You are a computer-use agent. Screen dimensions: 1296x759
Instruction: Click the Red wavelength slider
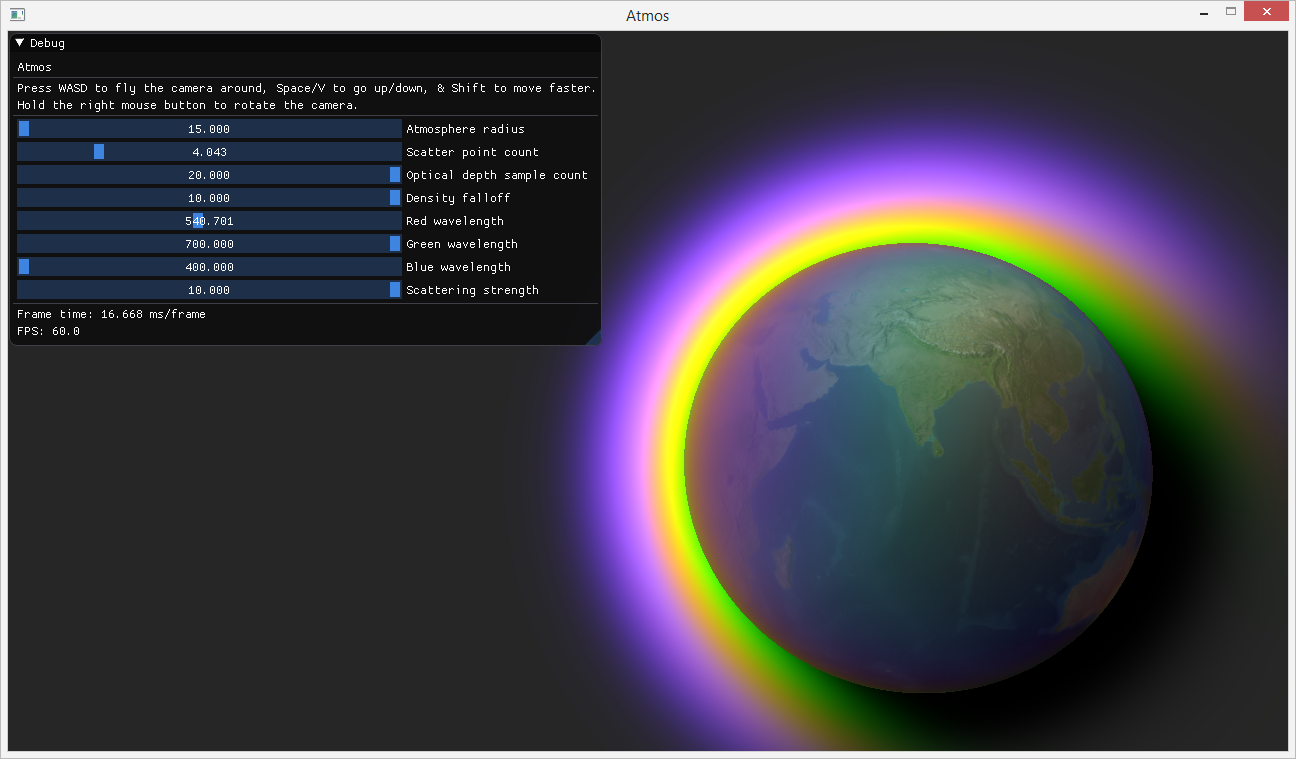[209, 221]
